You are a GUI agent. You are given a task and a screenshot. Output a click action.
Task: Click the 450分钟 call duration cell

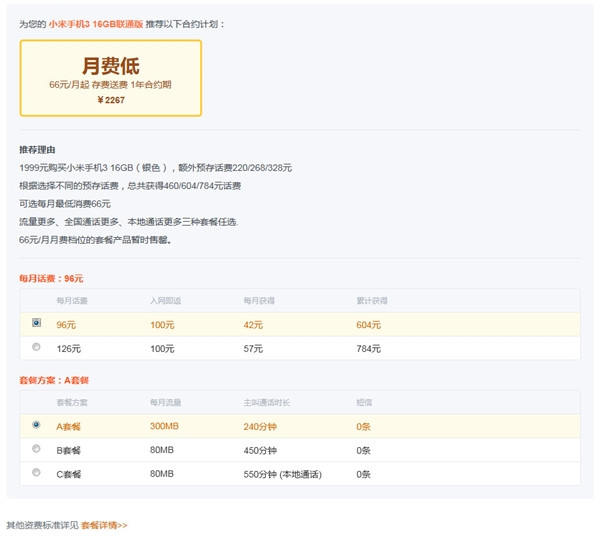(x=260, y=449)
